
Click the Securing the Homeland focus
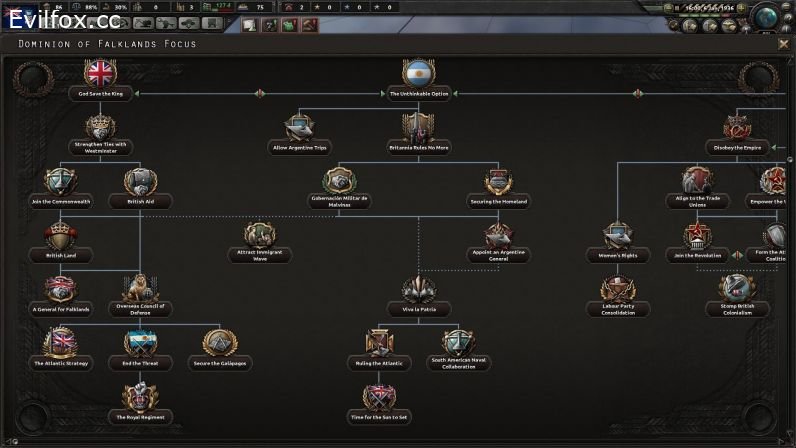tap(498, 183)
